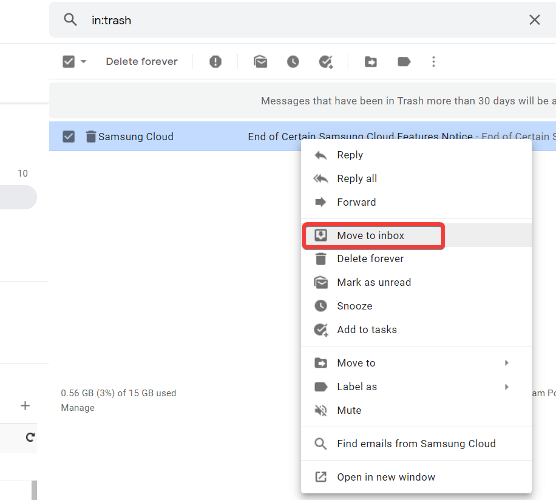Click the Mark as unread toolbar icon

pyautogui.click(x=260, y=62)
